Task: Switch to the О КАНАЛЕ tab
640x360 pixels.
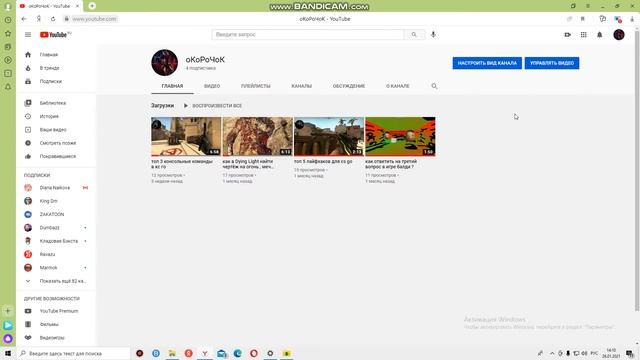Action: (x=398, y=86)
